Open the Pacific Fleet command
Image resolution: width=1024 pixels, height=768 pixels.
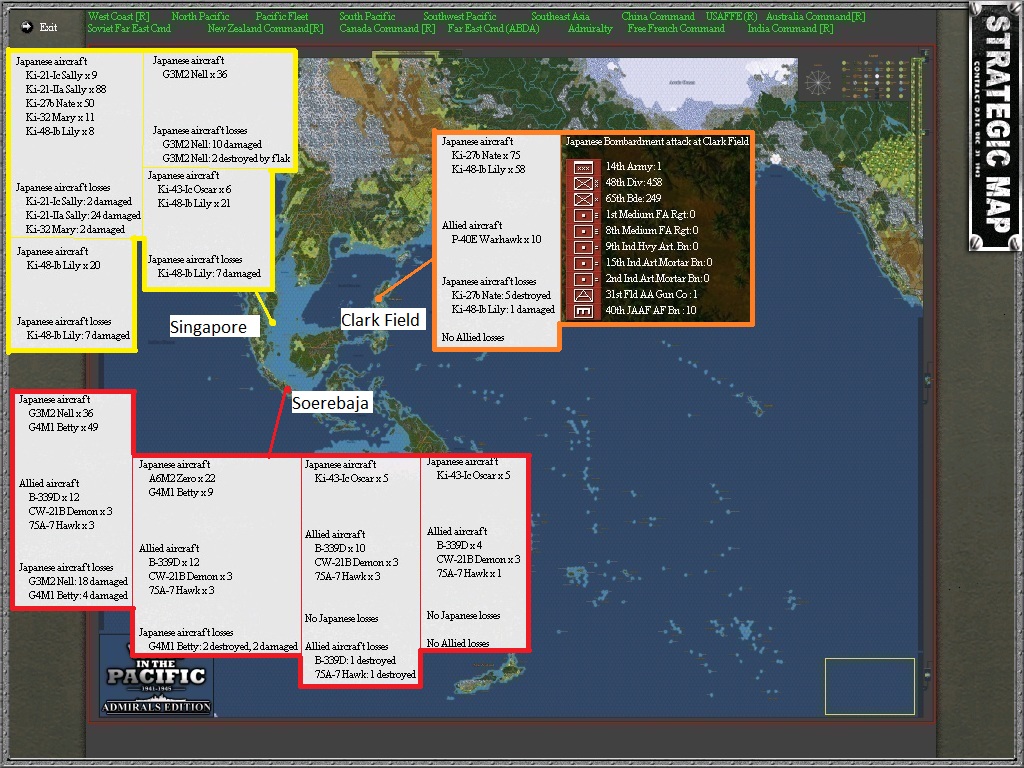pos(281,16)
